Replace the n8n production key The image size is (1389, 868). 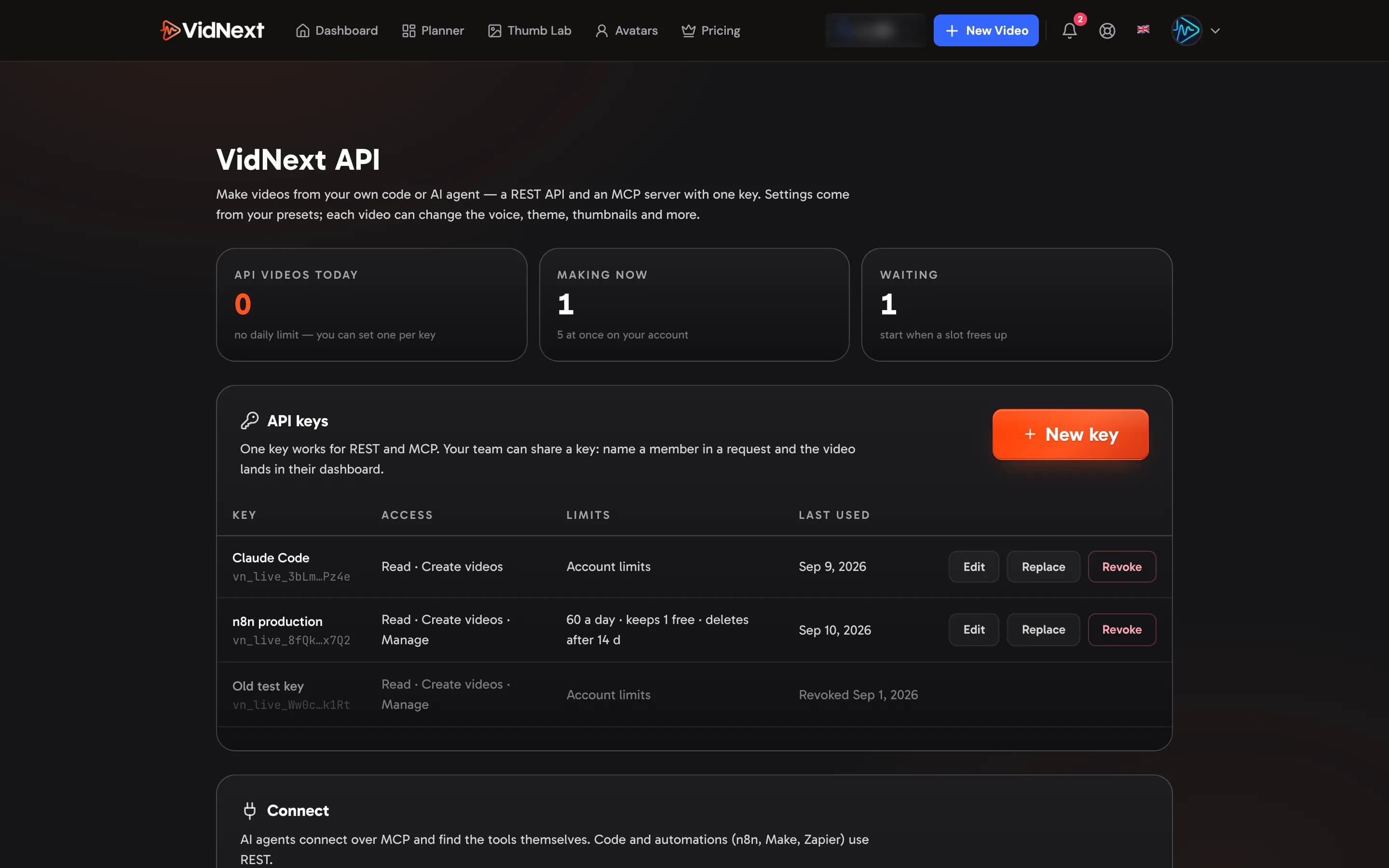point(1043,630)
